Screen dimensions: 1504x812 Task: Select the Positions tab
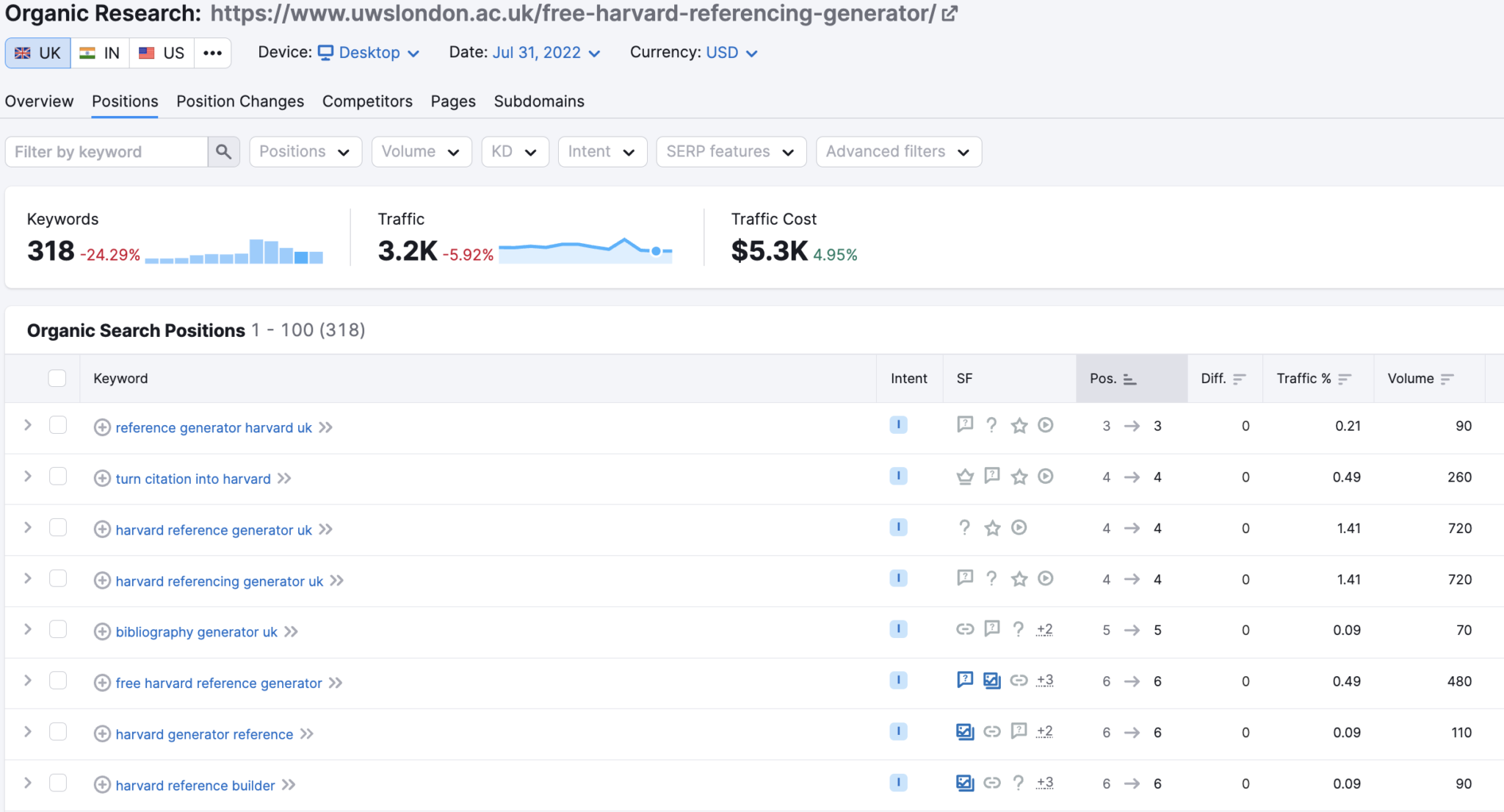click(x=125, y=101)
